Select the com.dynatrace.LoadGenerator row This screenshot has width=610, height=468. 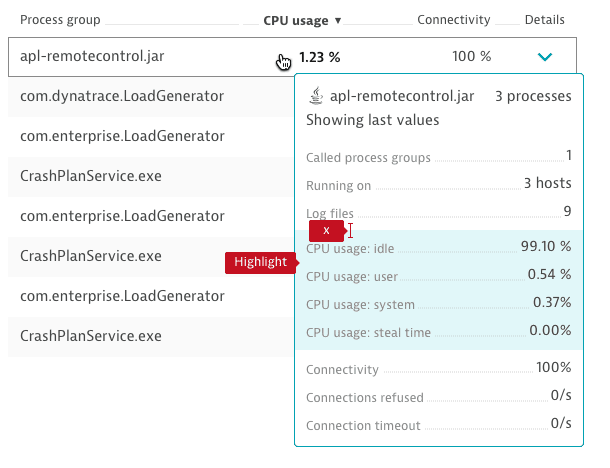(x=151, y=96)
